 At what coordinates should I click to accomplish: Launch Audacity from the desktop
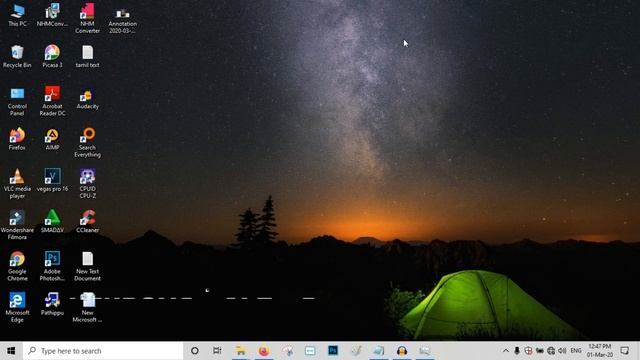click(x=87, y=100)
